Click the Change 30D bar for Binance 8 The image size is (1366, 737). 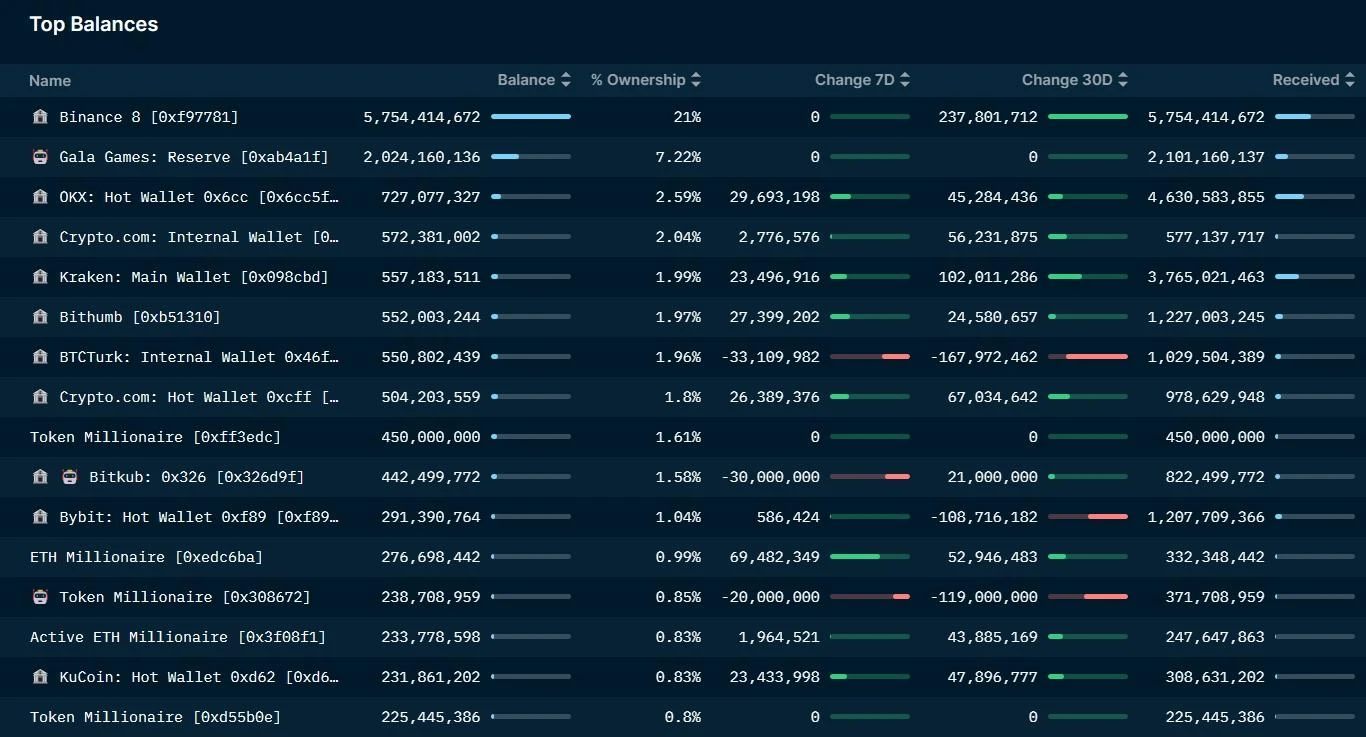coord(1088,117)
